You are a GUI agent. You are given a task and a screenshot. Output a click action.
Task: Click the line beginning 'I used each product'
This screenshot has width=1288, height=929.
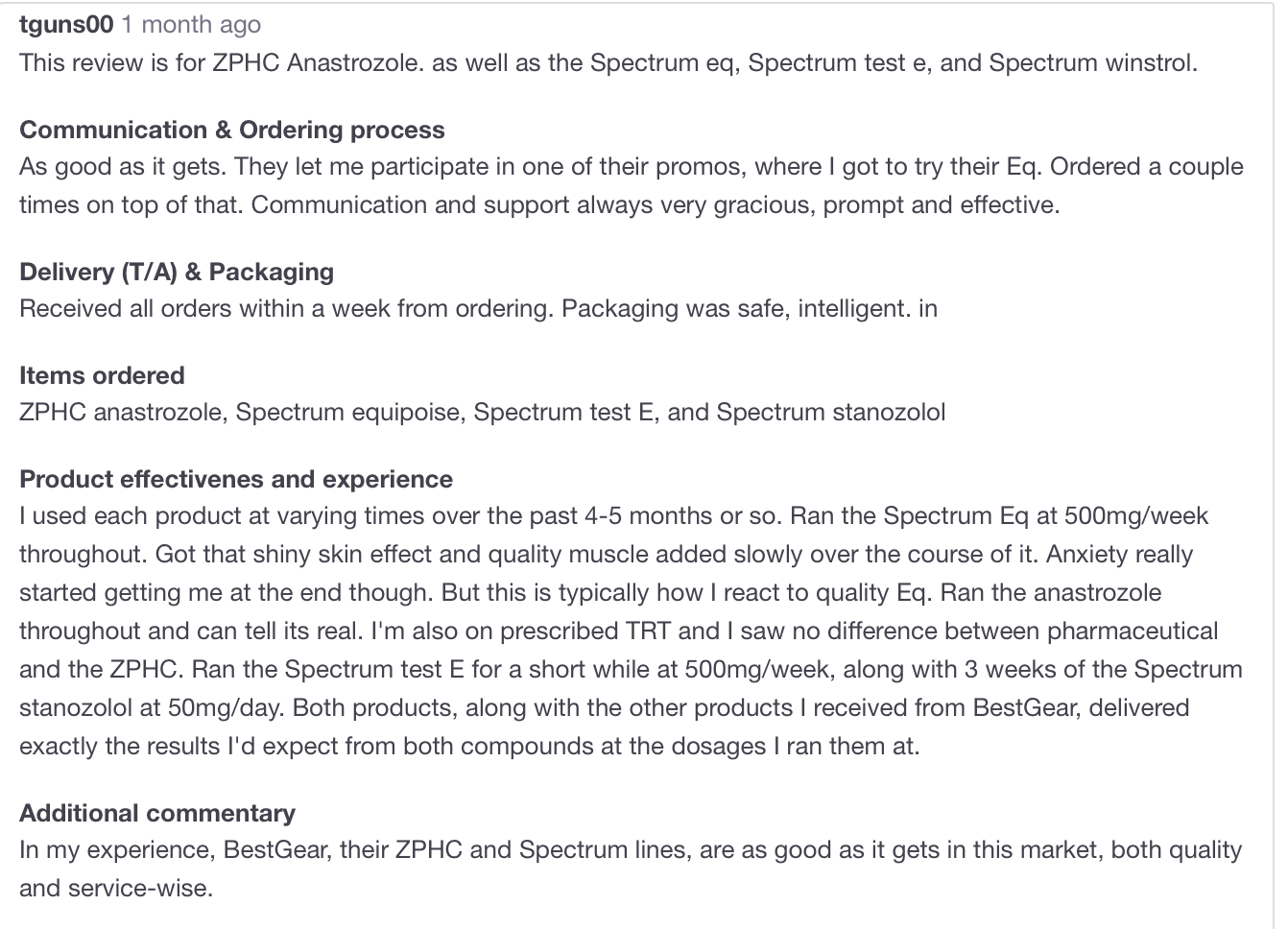(614, 516)
